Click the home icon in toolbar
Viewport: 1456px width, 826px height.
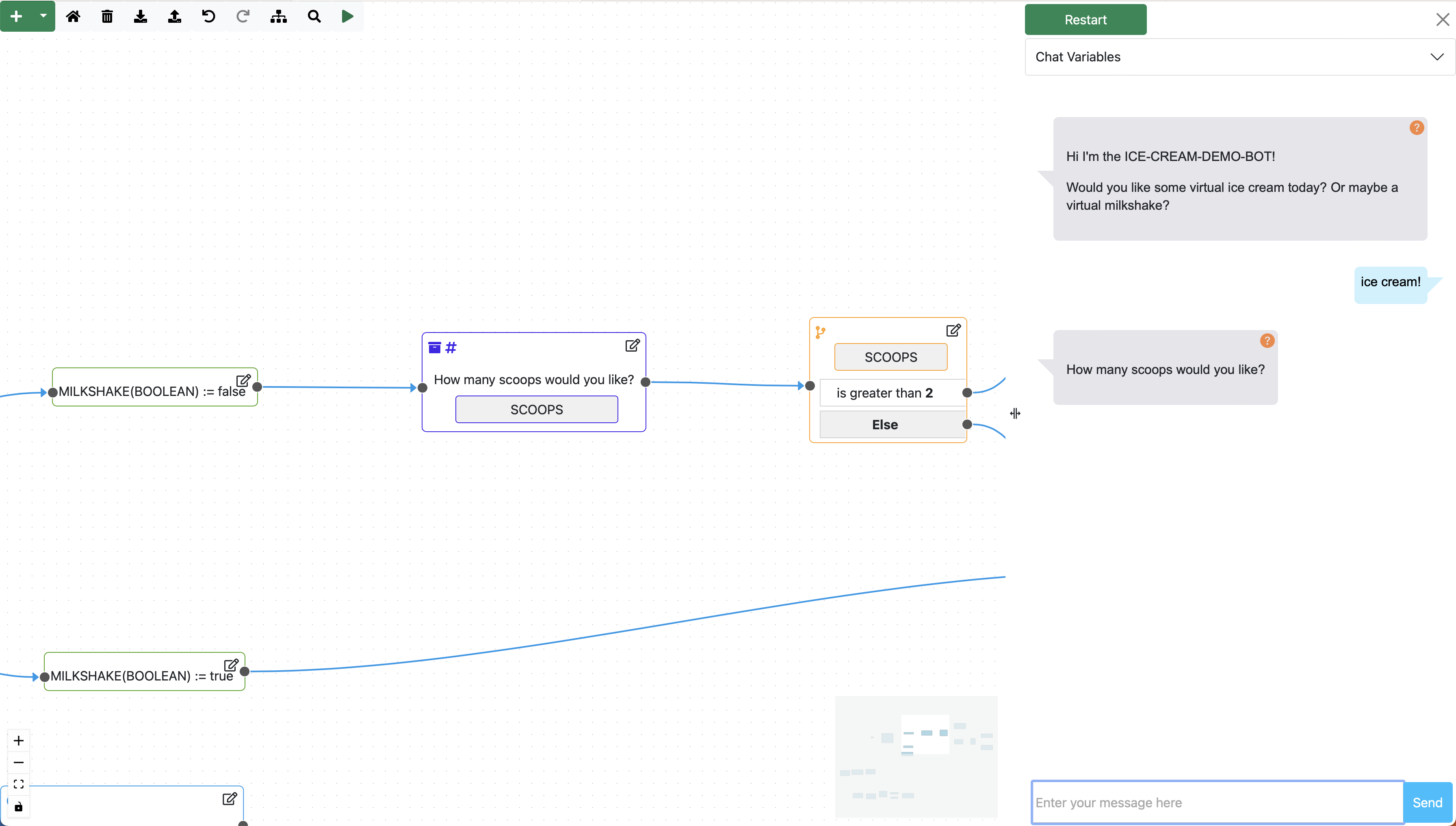point(73,16)
